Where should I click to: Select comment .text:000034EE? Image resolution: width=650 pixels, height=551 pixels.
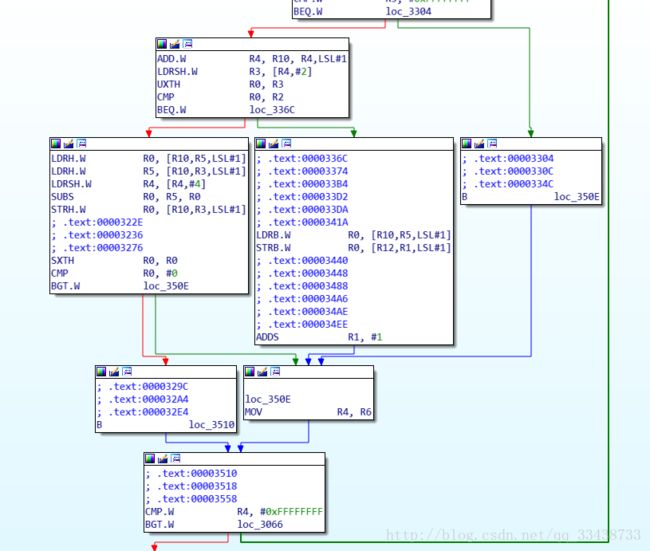(302, 324)
